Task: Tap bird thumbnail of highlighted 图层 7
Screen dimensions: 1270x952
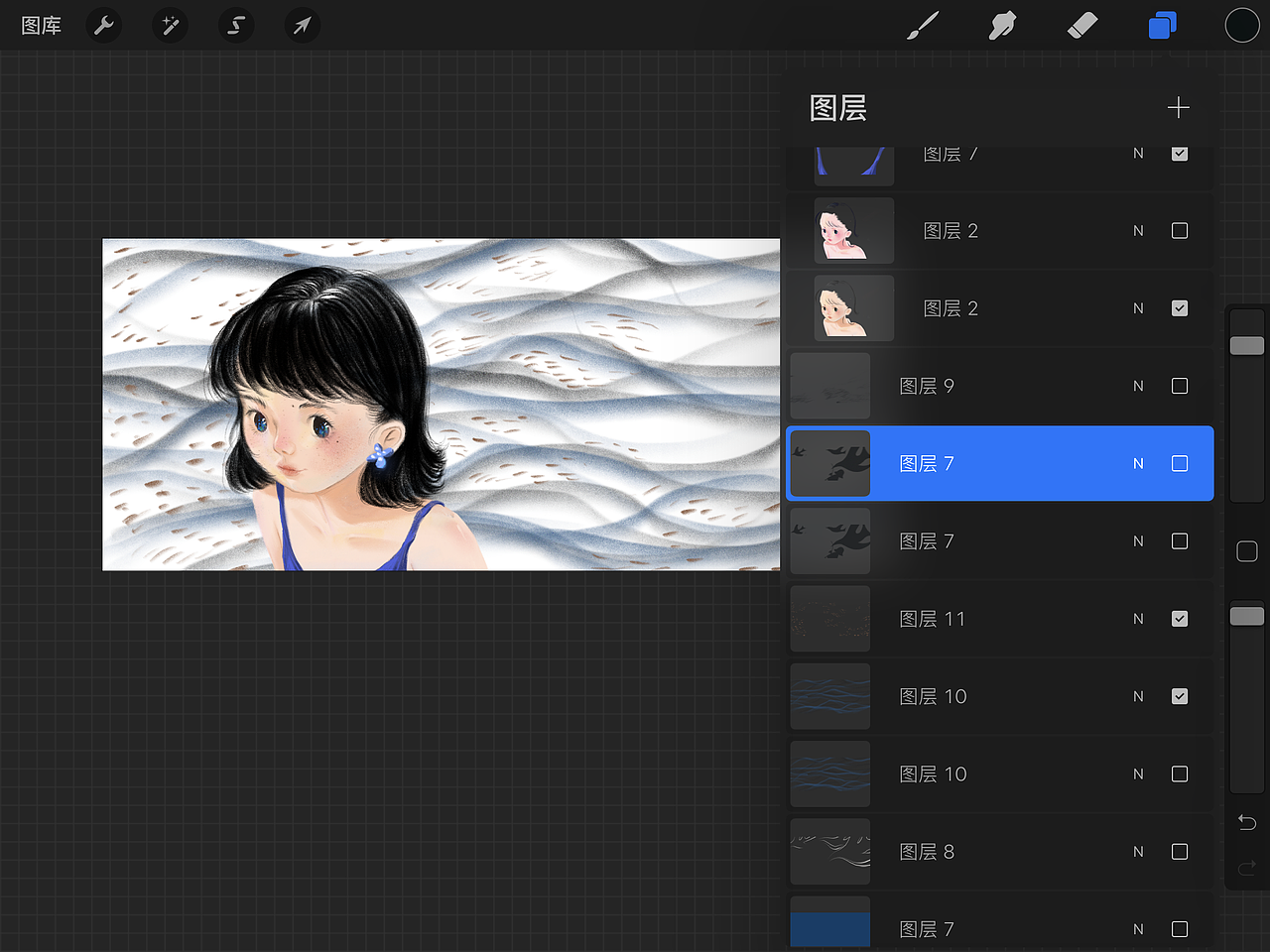Action: click(x=830, y=463)
